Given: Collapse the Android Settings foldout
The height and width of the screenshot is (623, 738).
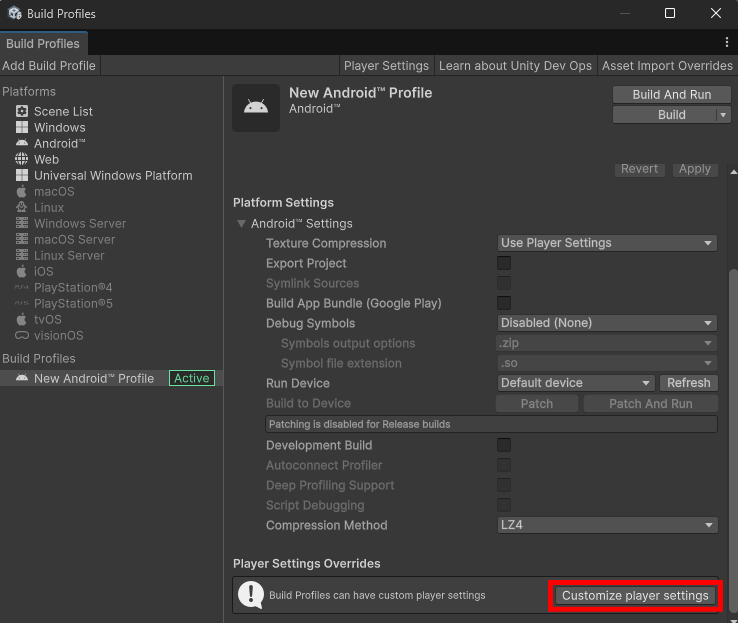Looking at the screenshot, I should [241, 223].
